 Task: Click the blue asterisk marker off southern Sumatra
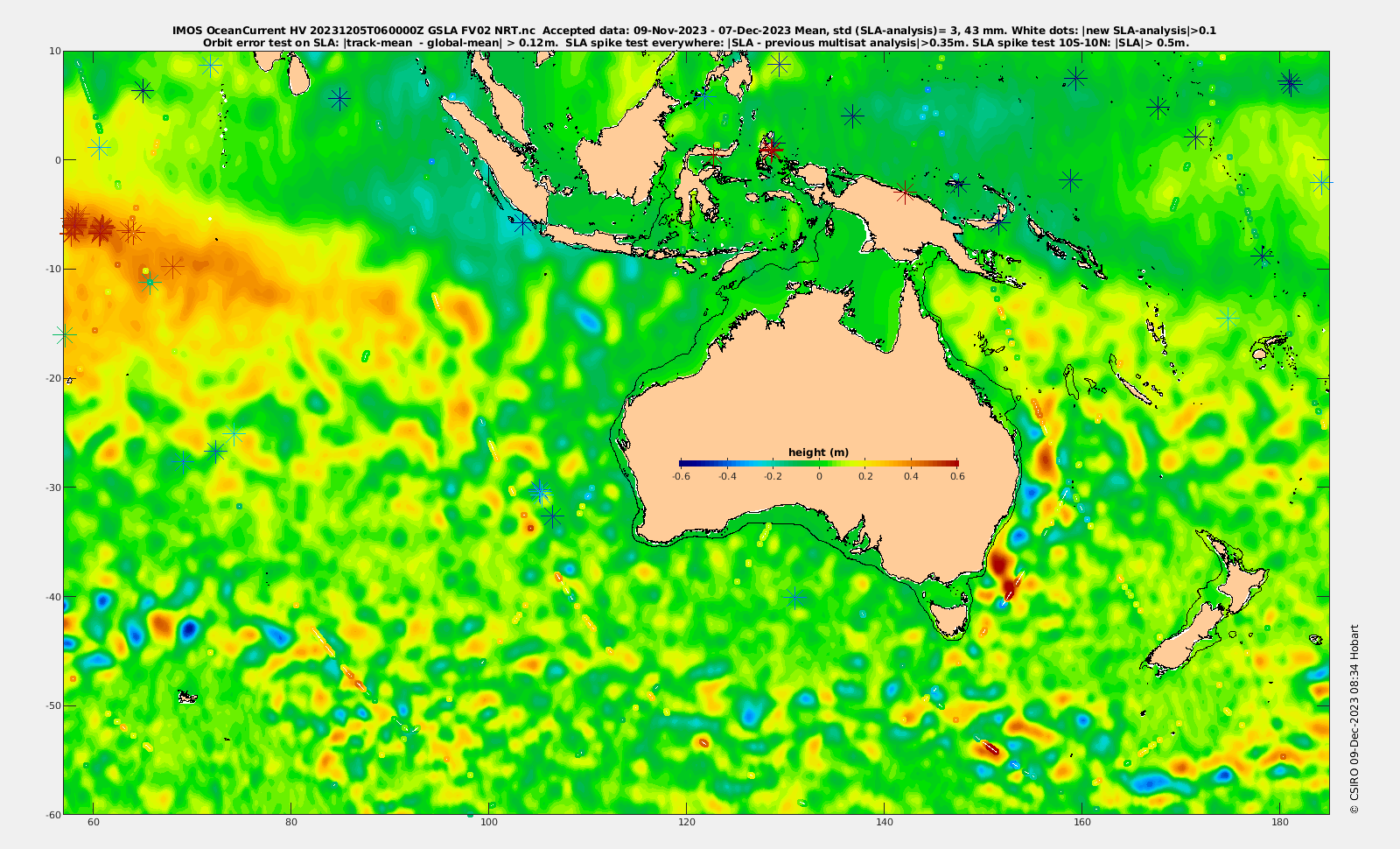522,223
